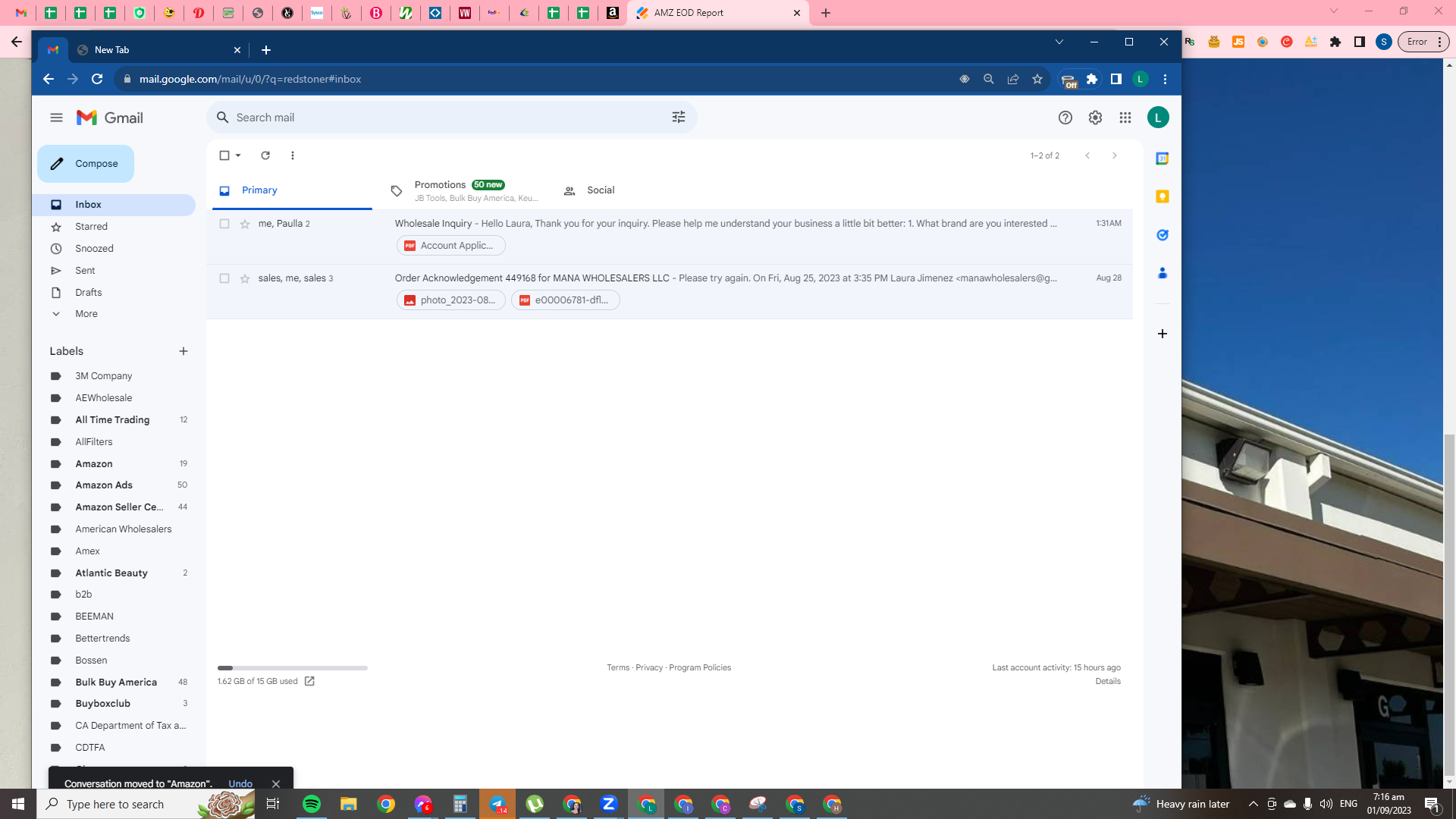This screenshot has width=1456, height=819.
Task: Open the Inbox folder
Action: pos(114,205)
